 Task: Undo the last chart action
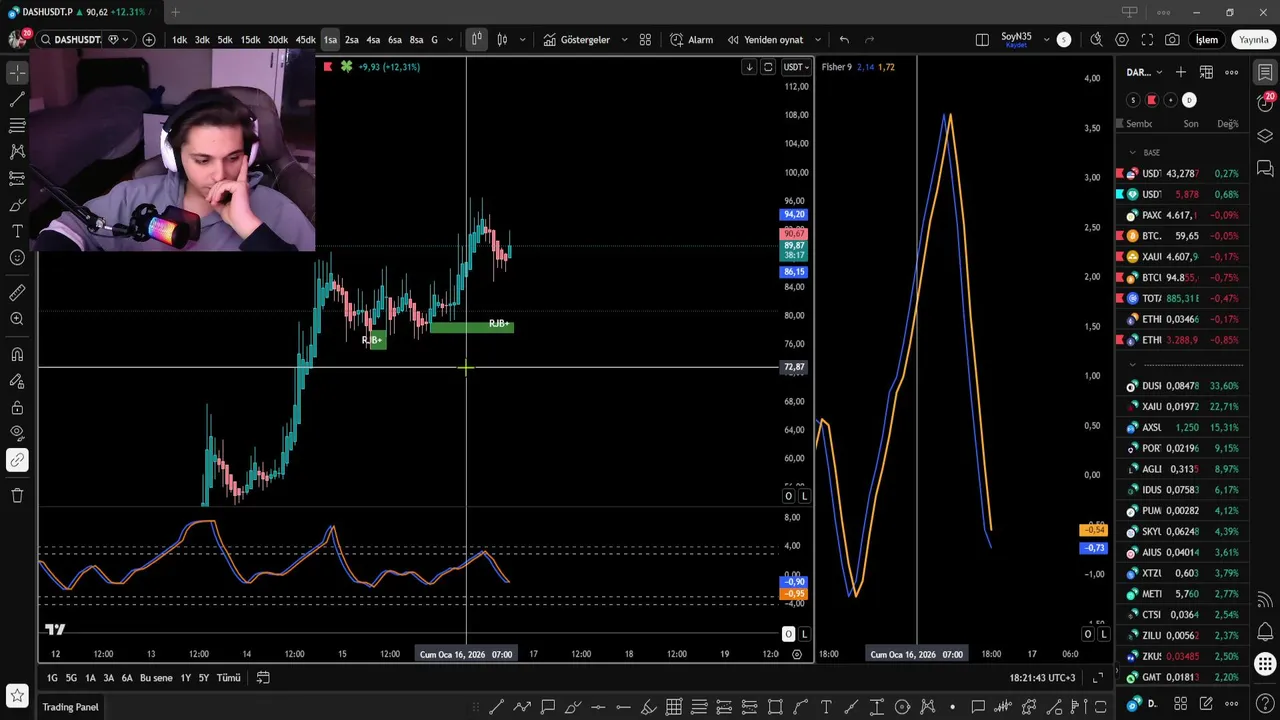[x=844, y=40]
